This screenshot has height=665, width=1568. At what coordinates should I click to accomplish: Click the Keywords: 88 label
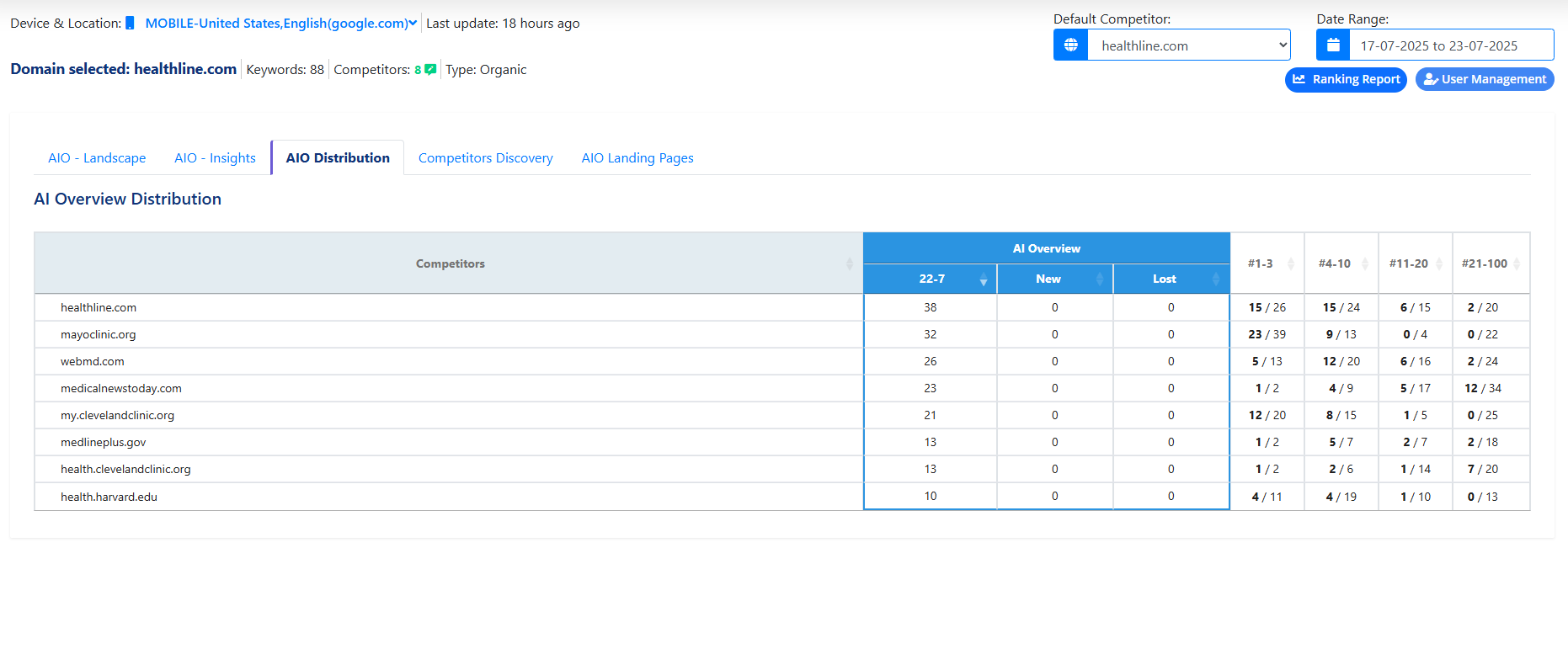click(285, 70)
